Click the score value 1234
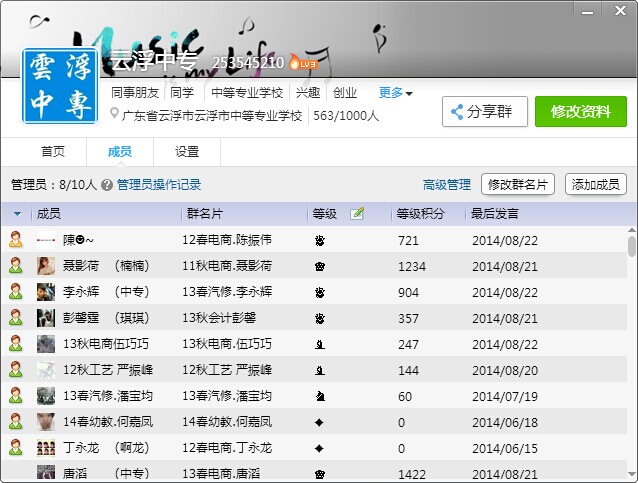This screenshot has width=638, height=483. tap(412, 267)
